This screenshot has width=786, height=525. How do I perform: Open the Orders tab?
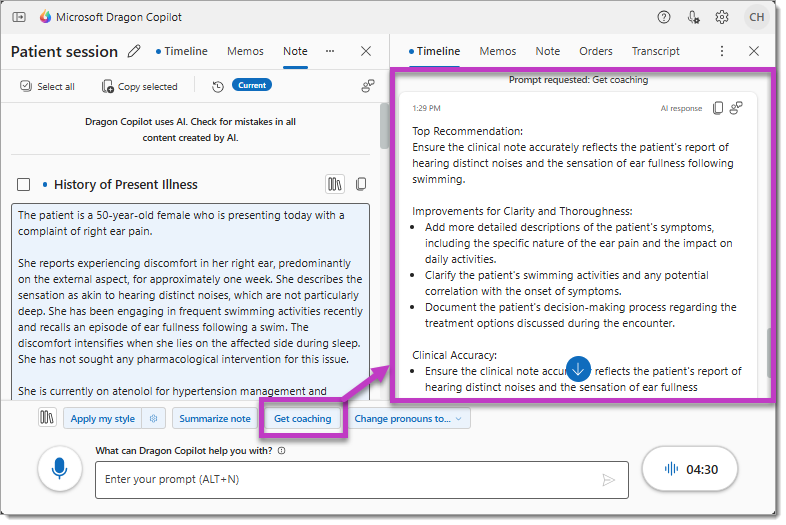click(x=596, y=51)
